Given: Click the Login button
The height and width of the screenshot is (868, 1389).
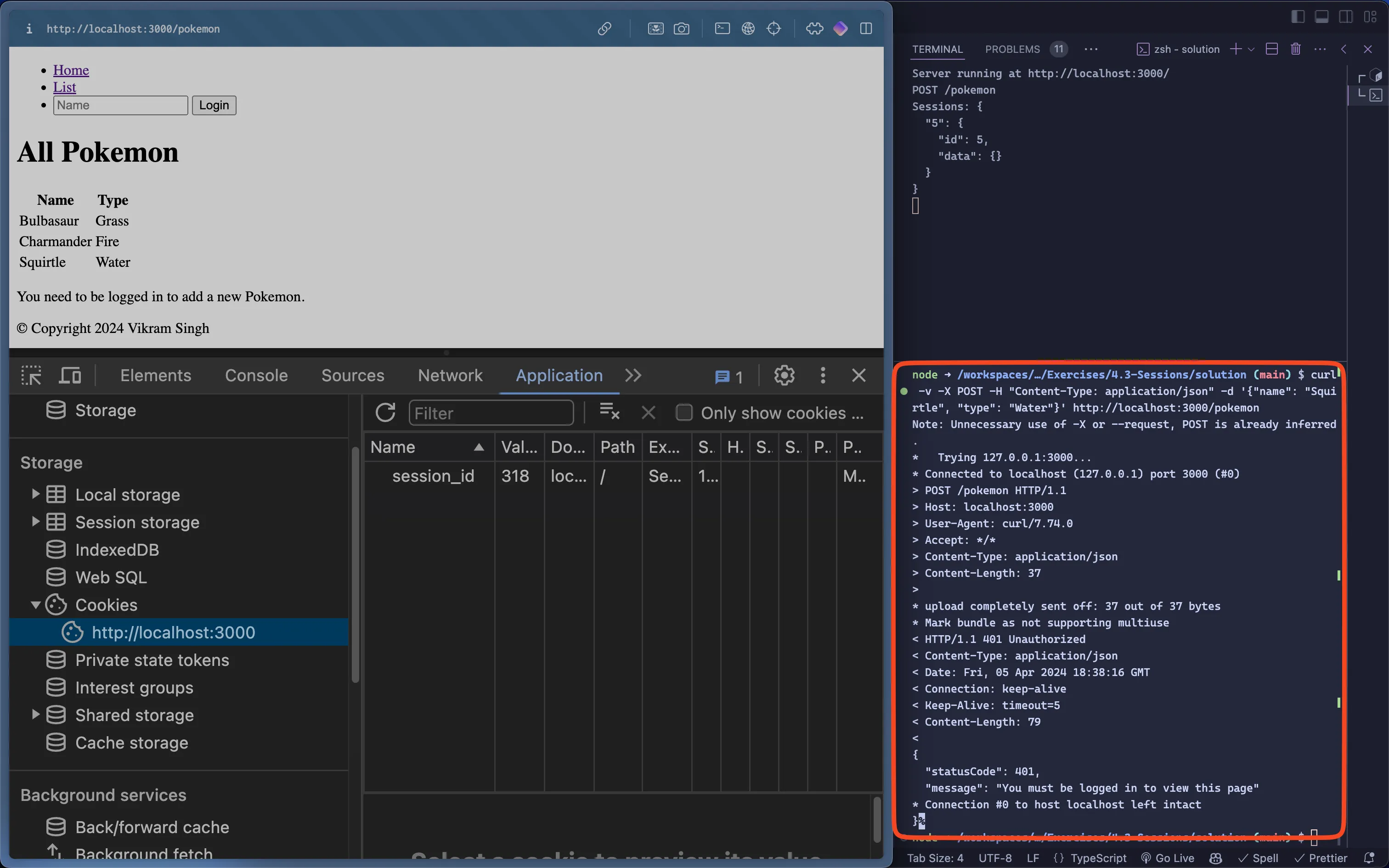Looking at the screenshot, I should point(214,105).
